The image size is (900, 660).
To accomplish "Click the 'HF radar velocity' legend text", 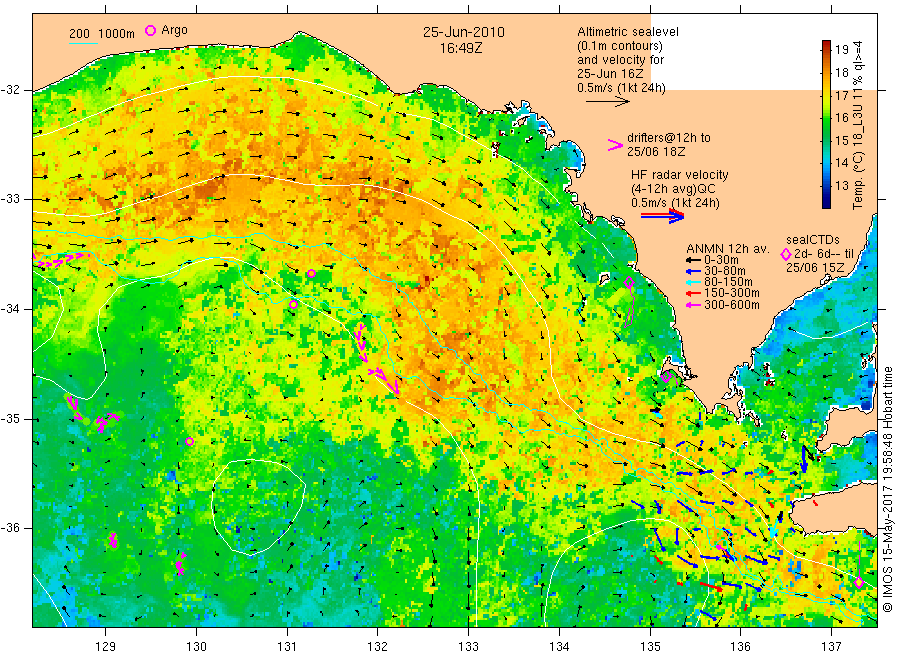I will pos(680,174).
